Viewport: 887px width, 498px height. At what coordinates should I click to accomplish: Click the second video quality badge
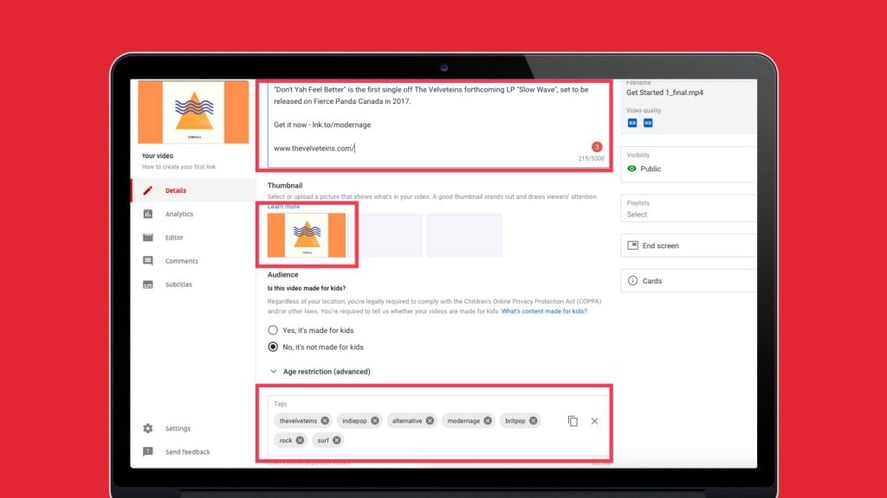[648, 123]
